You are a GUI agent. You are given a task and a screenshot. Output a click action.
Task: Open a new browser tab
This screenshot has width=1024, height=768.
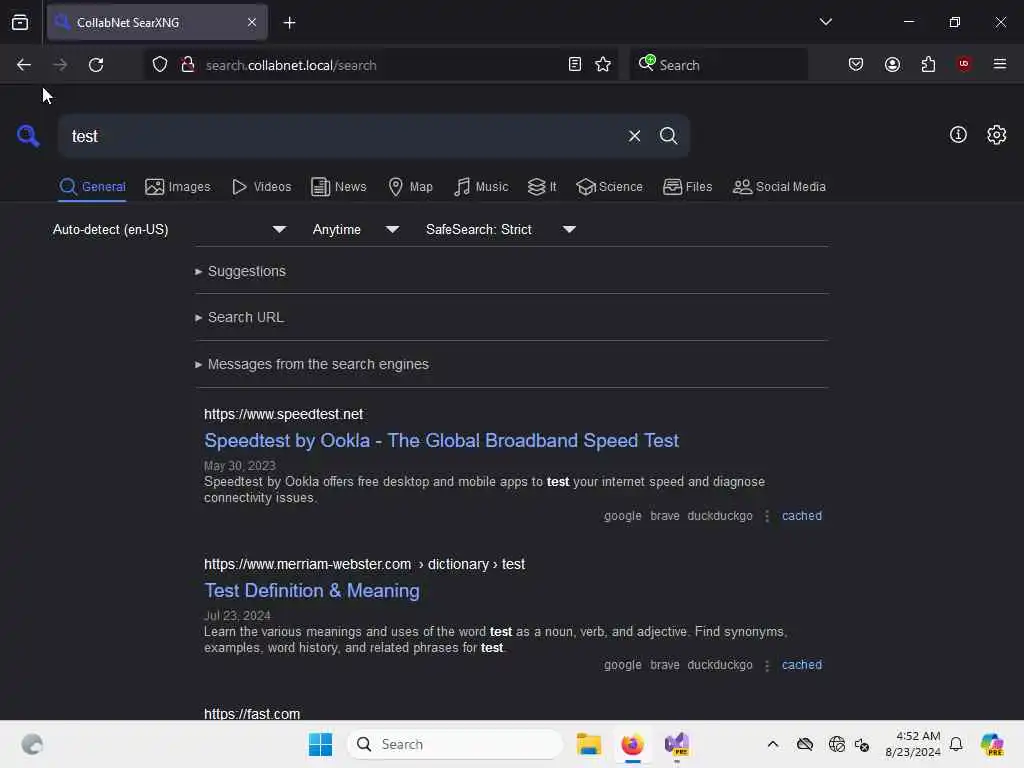289,23
